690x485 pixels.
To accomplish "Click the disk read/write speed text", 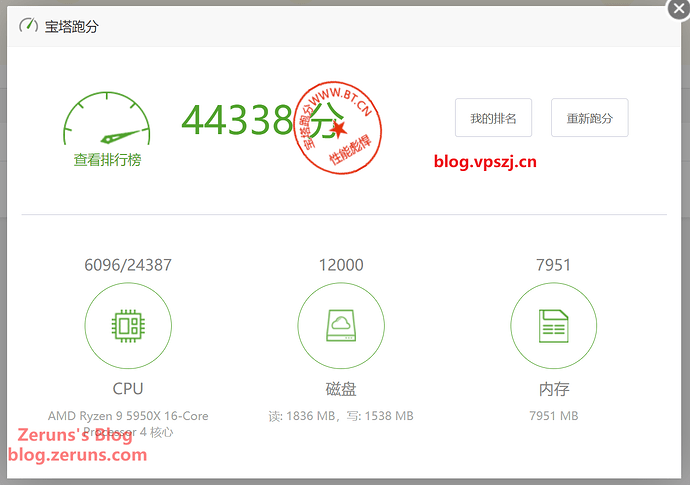I will pos(341,415).
